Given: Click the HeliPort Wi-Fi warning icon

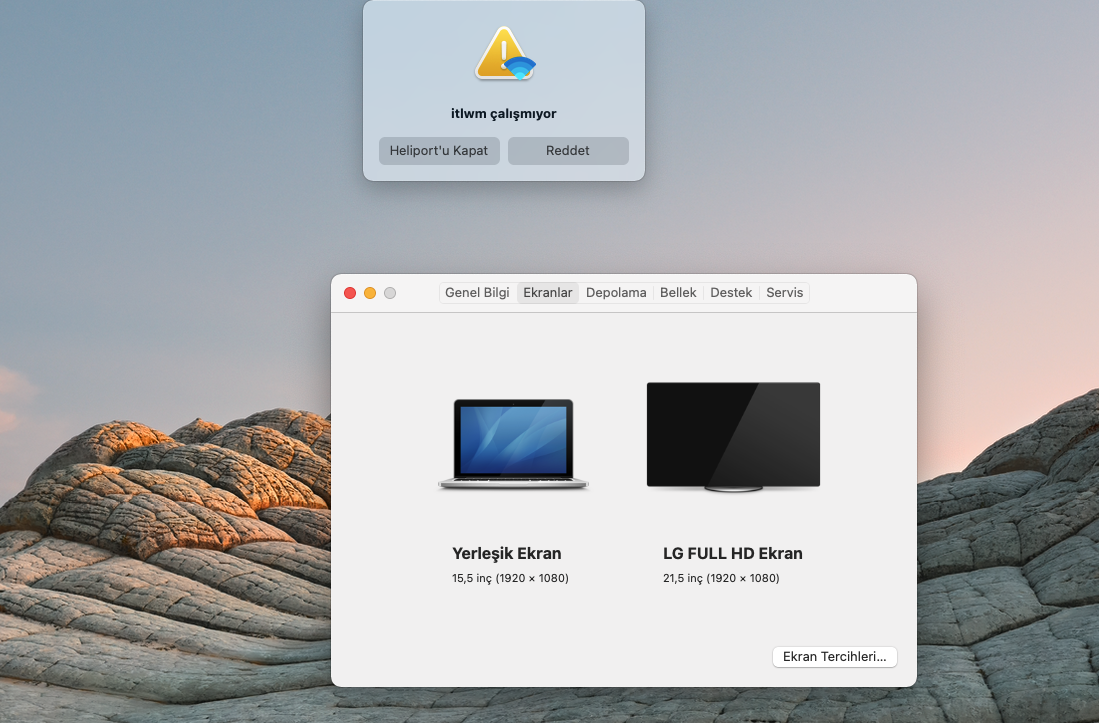Looking at the screenshot, I should click(x=505, y=54).
